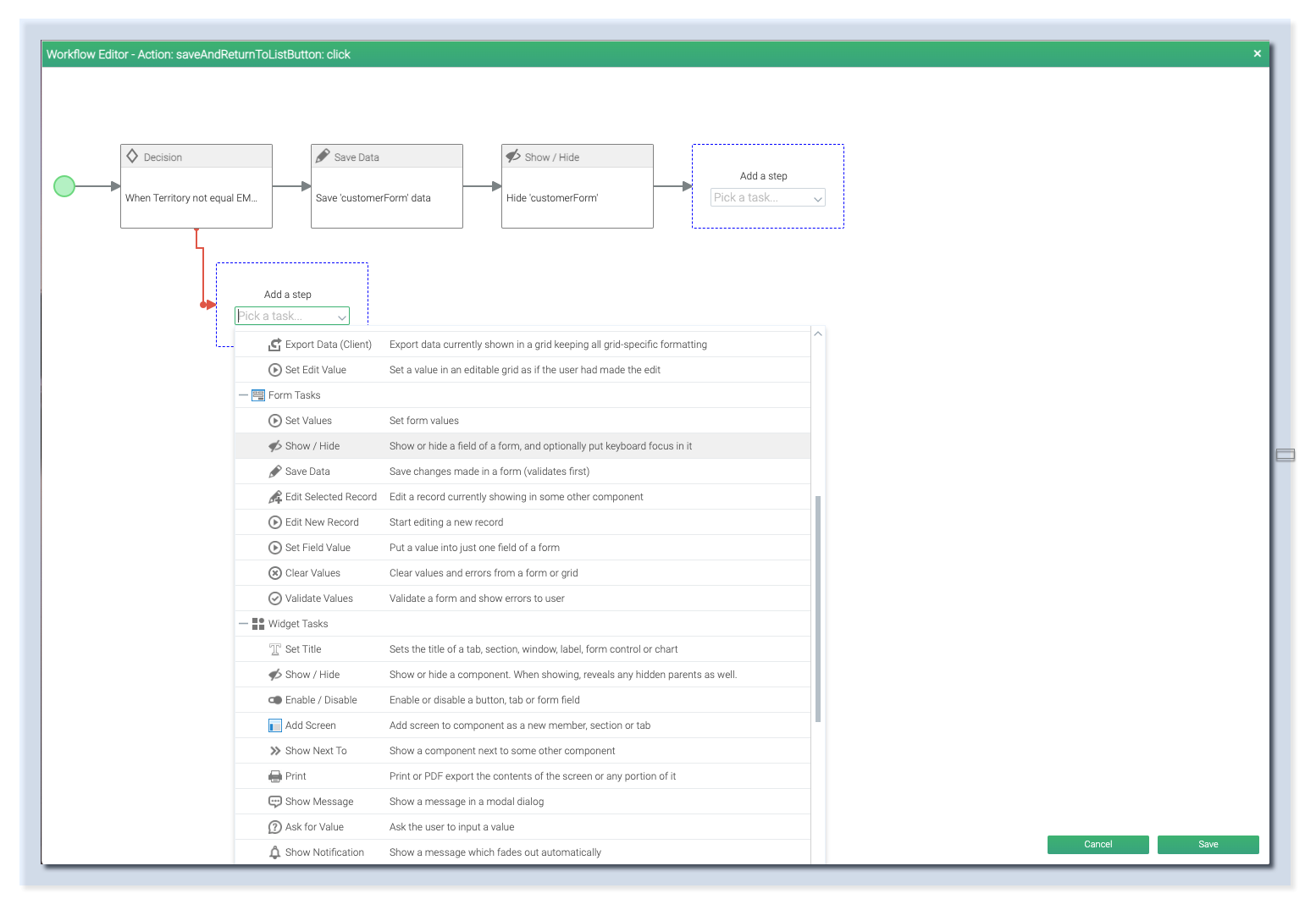Click the Print task icon
The image size is (1316, 910).
274,775
